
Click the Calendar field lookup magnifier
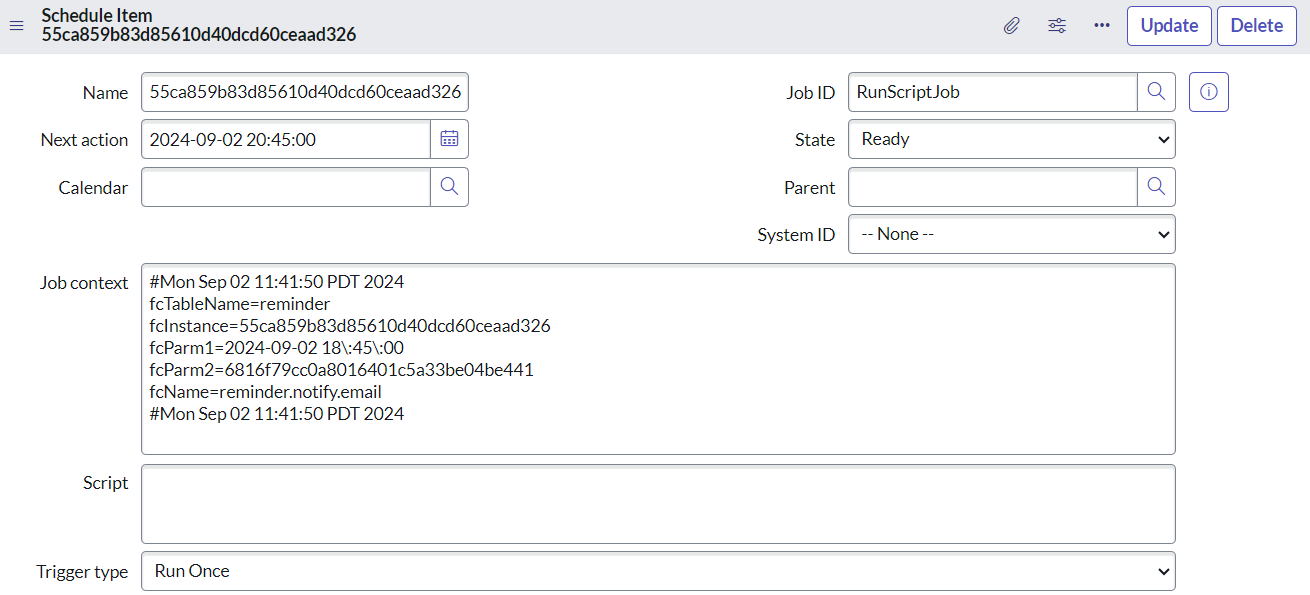point(449,187)
